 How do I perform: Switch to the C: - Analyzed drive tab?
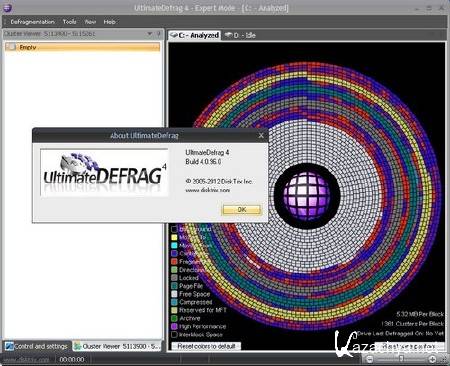point(195,35)
